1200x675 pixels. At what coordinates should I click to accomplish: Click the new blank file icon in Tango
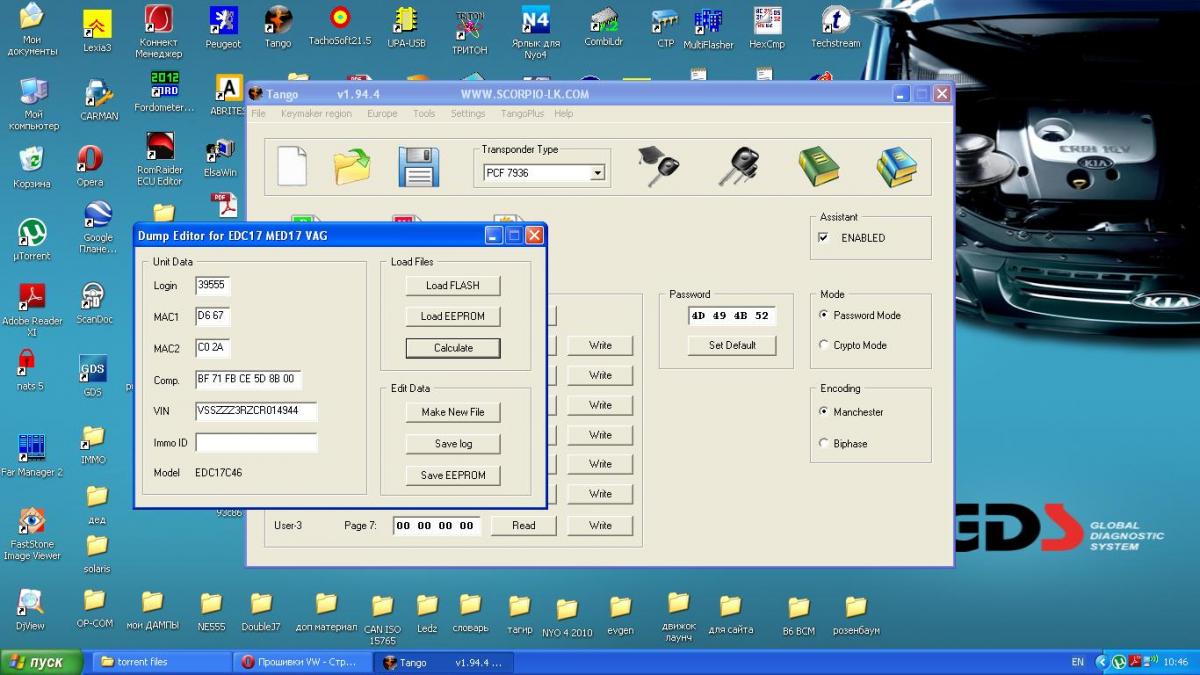click(x=292, y=165)
